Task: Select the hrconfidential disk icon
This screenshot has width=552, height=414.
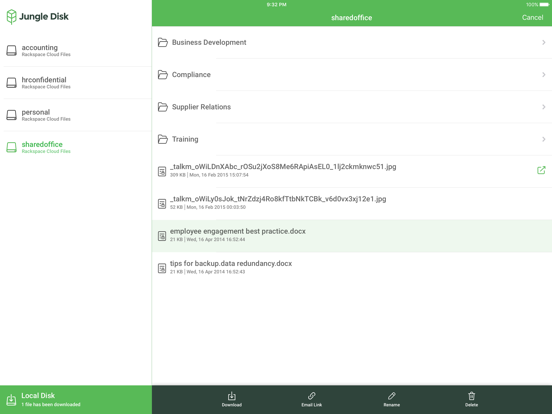Action: [x=11, y=83]
